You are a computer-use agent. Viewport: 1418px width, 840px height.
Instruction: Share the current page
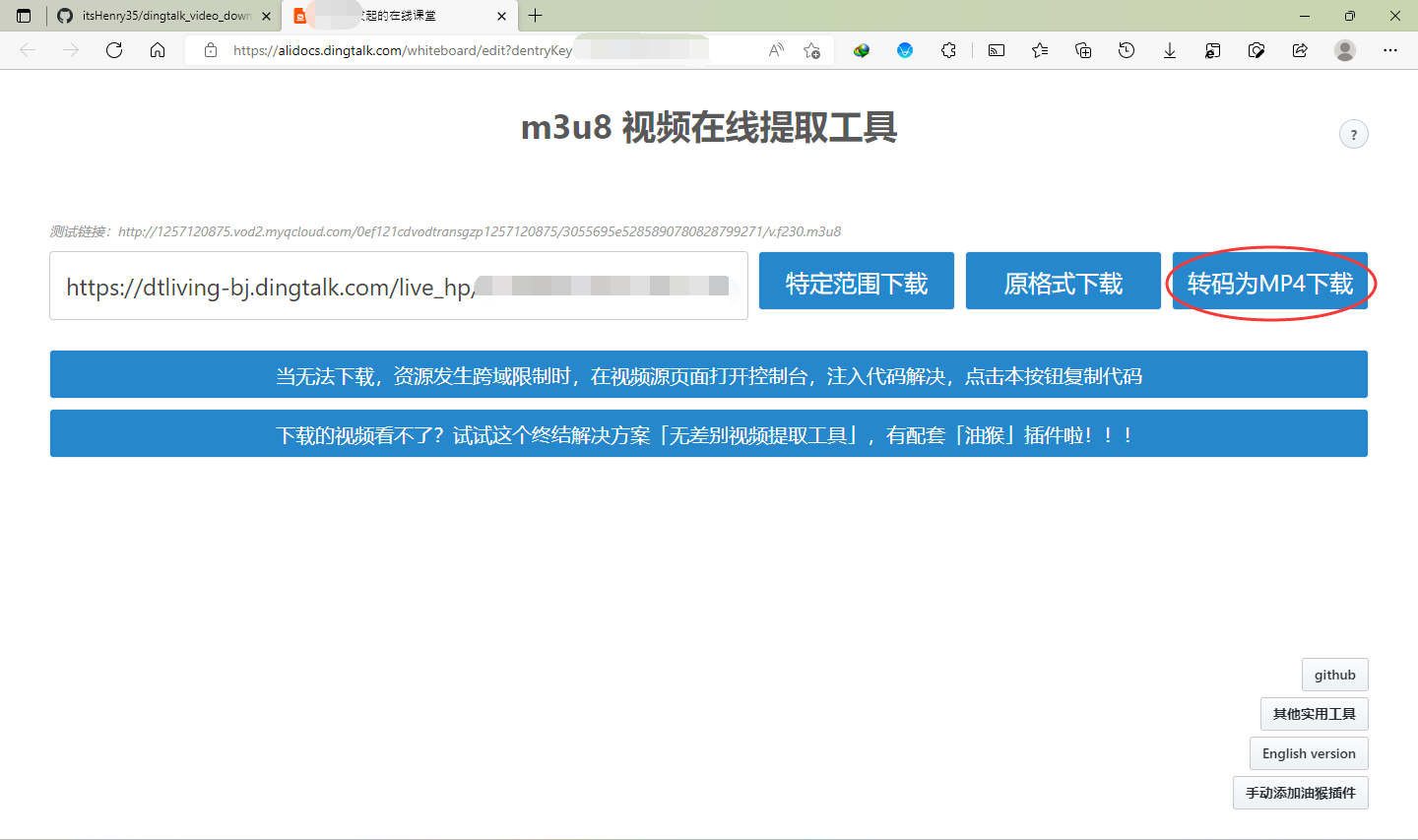point(1299,49)
